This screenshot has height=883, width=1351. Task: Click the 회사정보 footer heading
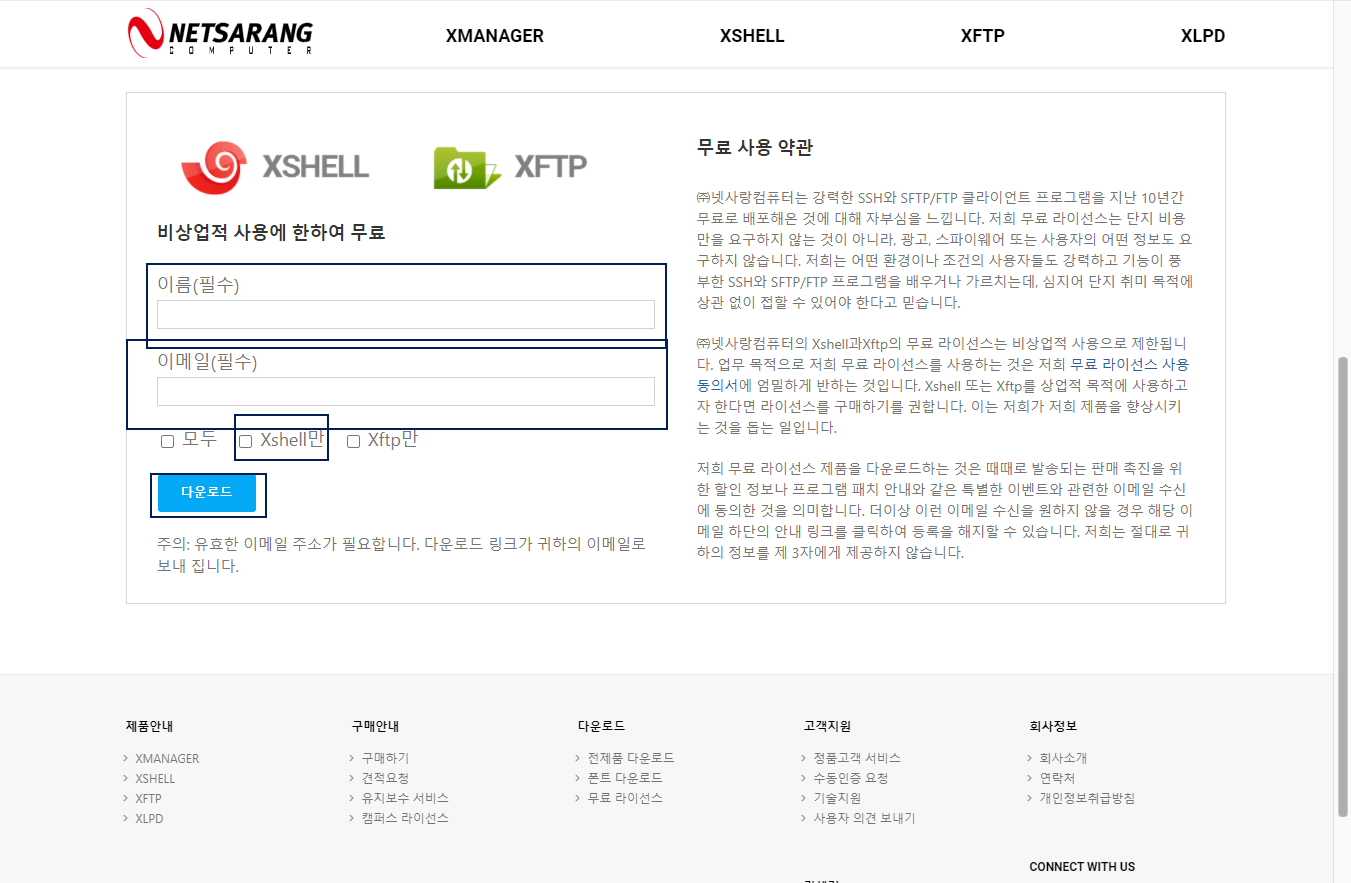1053,726
